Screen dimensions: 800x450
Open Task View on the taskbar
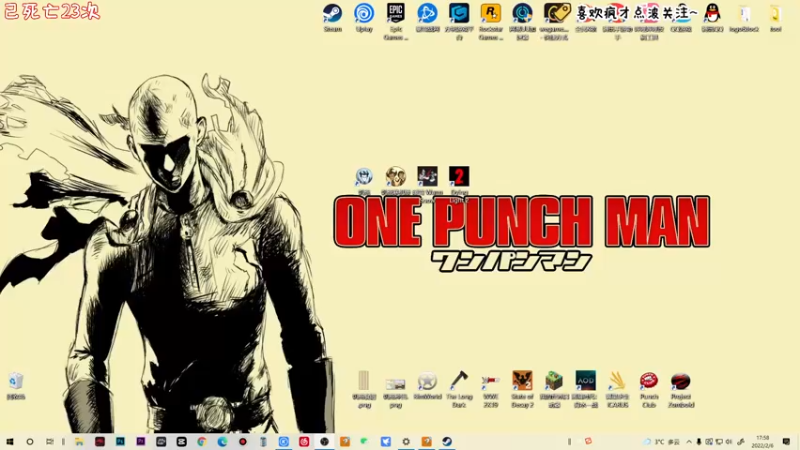coord(49,442)
